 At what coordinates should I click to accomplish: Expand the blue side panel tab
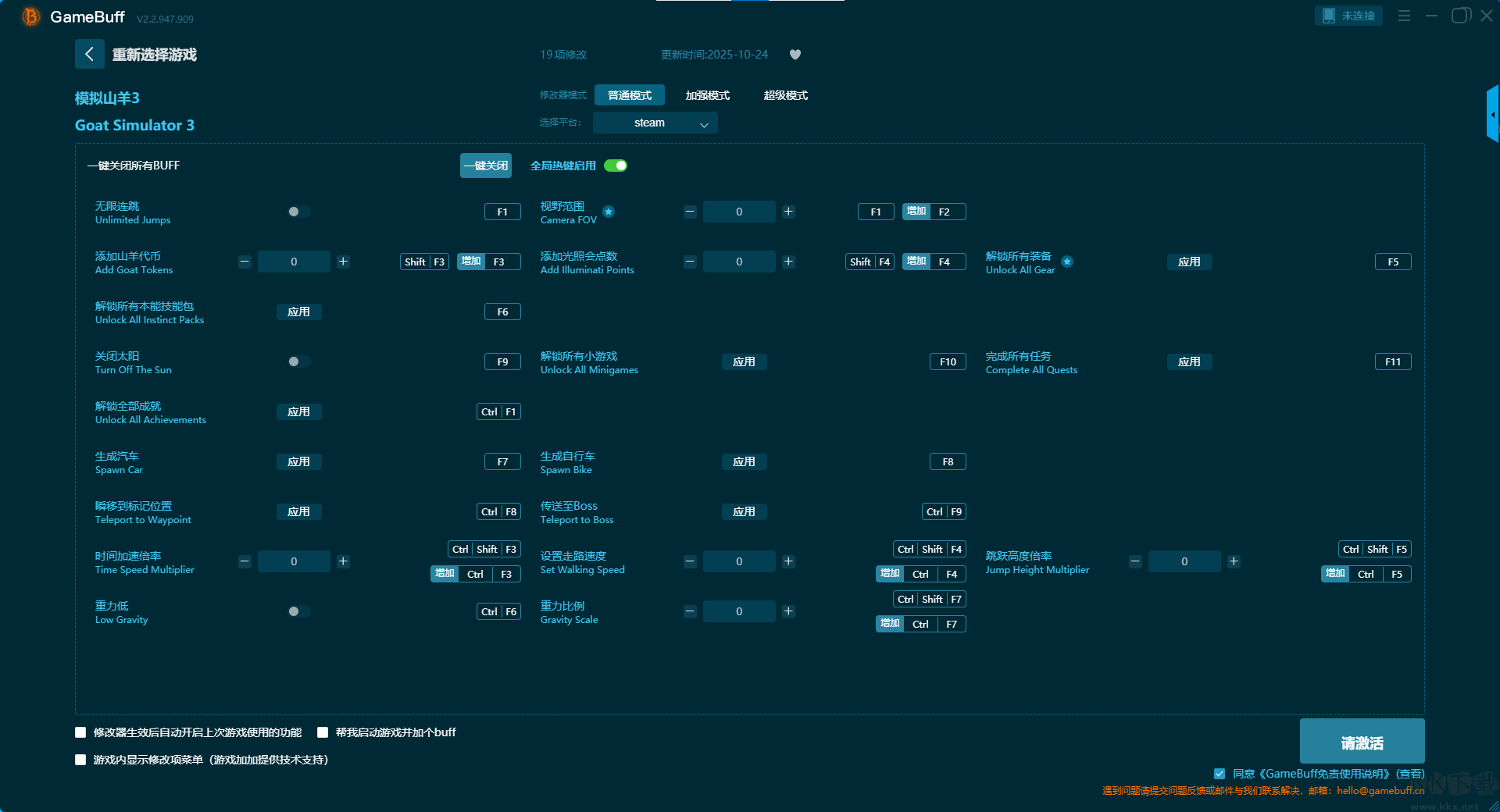pyautogui.click(x=1492, y=114)
